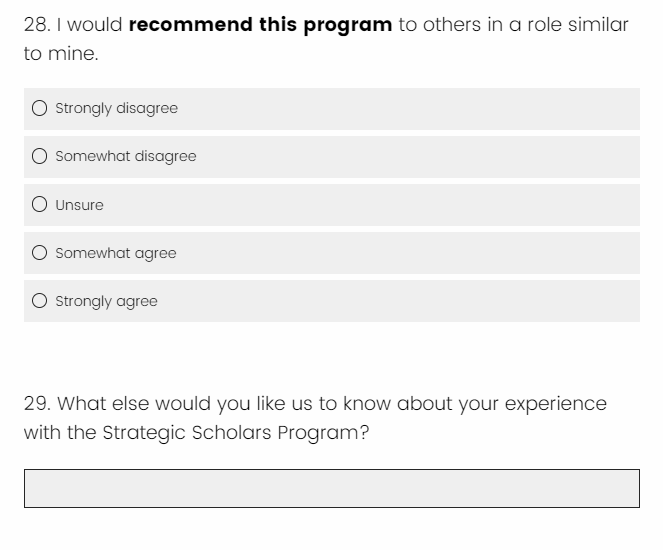Click the word "experience" in question 29
This screenshot has height=550, width=663.
(554, 404)
